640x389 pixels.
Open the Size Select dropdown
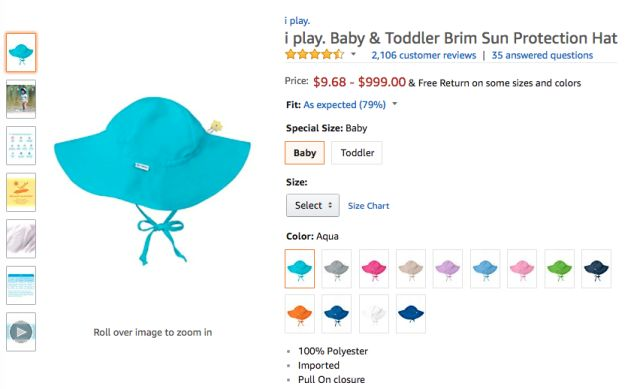(x=313, y=205)
